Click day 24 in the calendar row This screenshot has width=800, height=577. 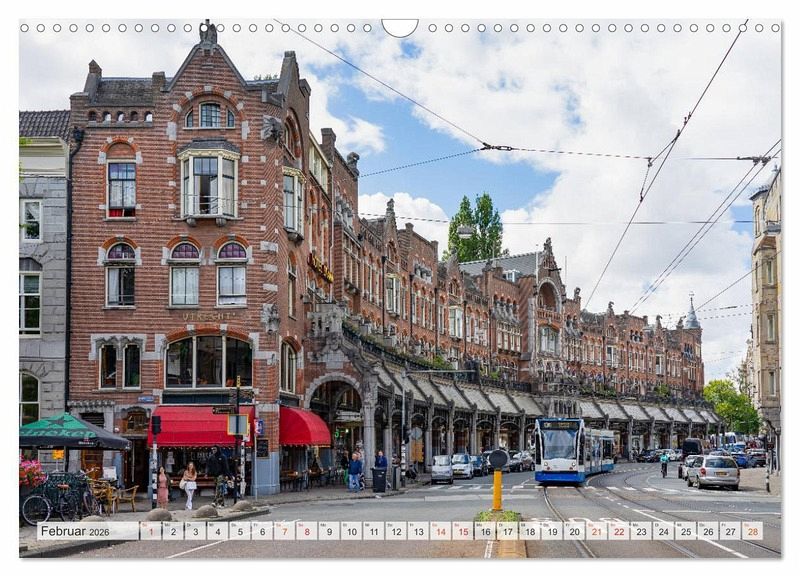(663, 531)
